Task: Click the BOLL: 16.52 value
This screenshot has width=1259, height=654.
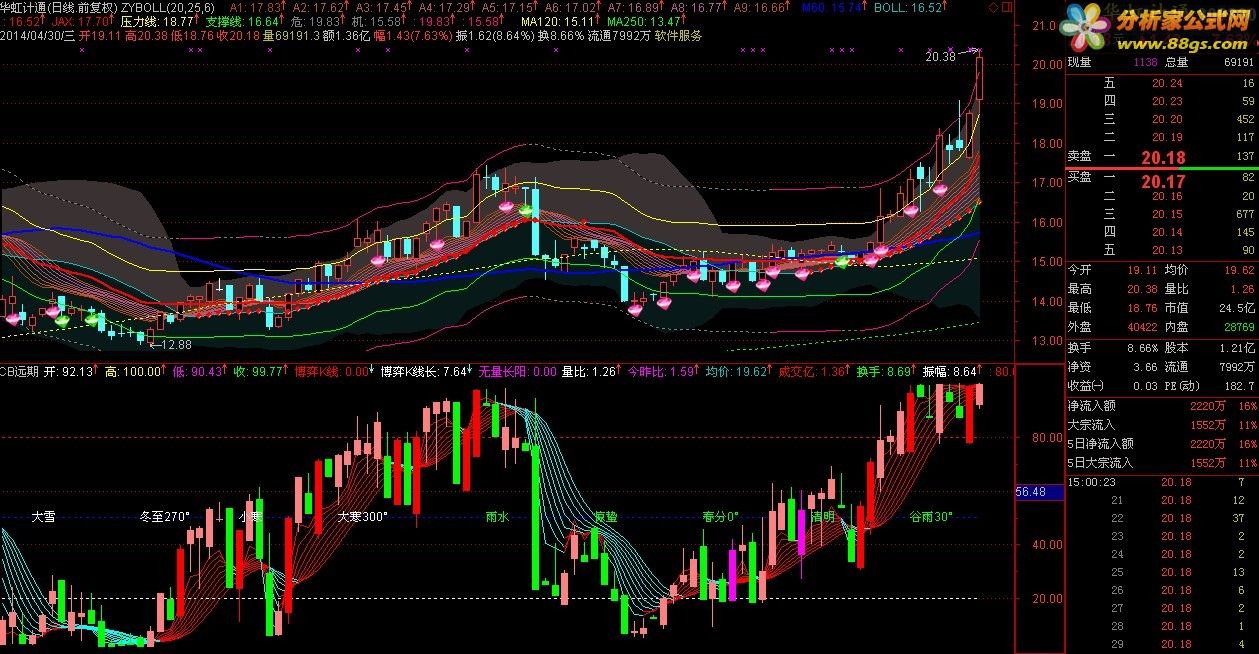Action: [908, 7]
